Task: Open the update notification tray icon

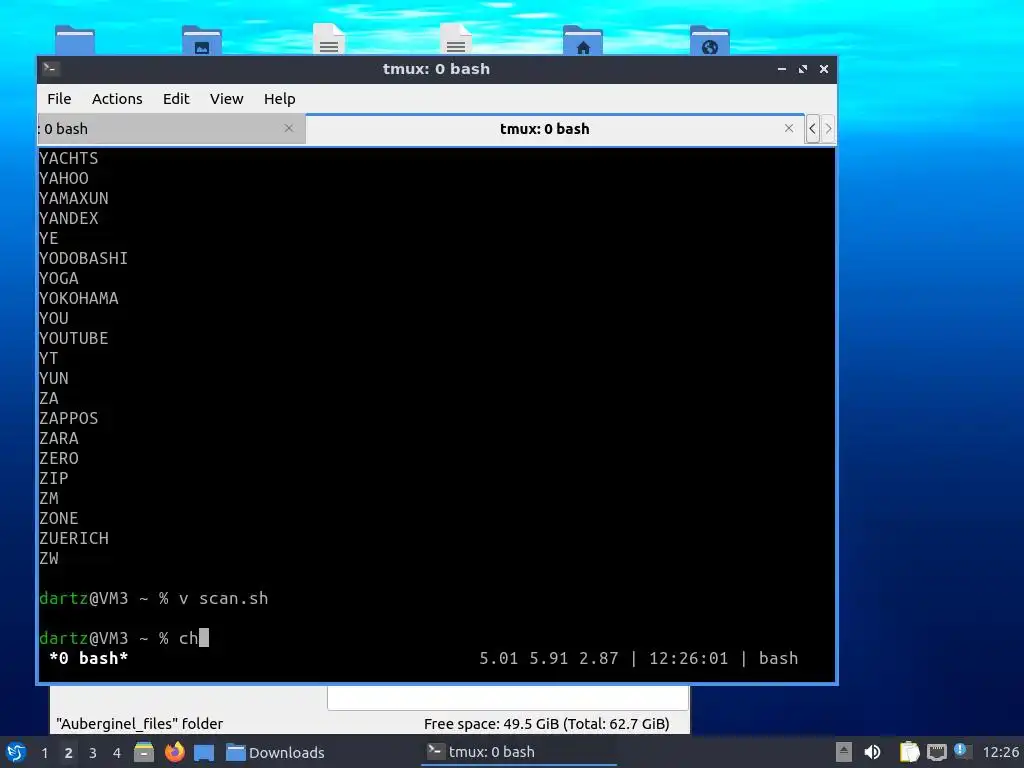Action: point(961,751)
